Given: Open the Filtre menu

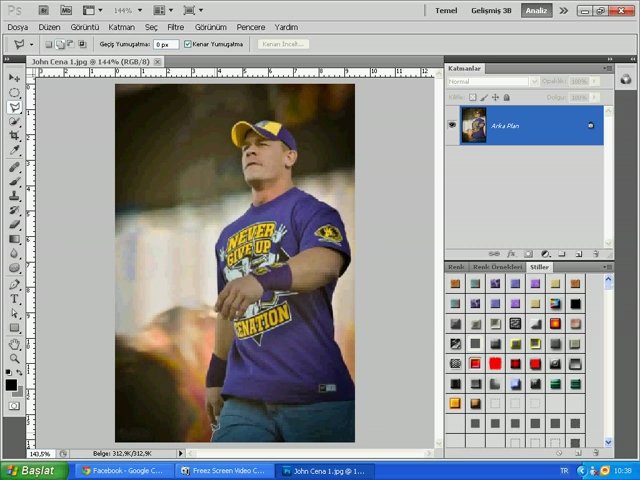Looking at the screenshot, I should pos(176,27).
